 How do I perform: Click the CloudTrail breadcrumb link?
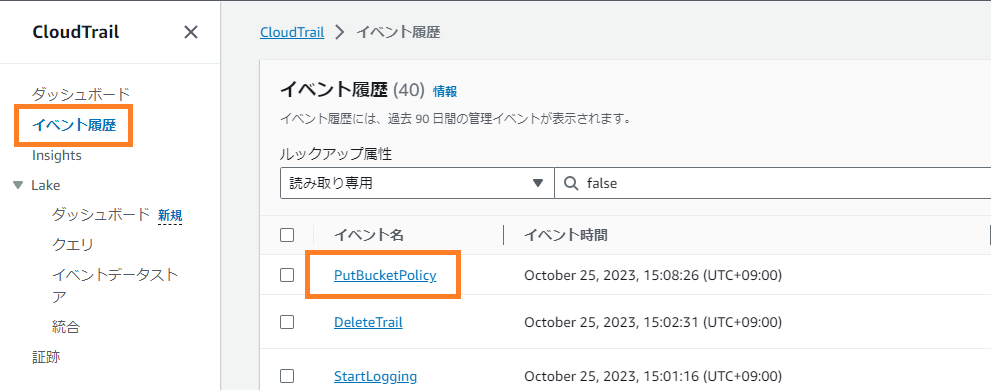click(292, 32)
